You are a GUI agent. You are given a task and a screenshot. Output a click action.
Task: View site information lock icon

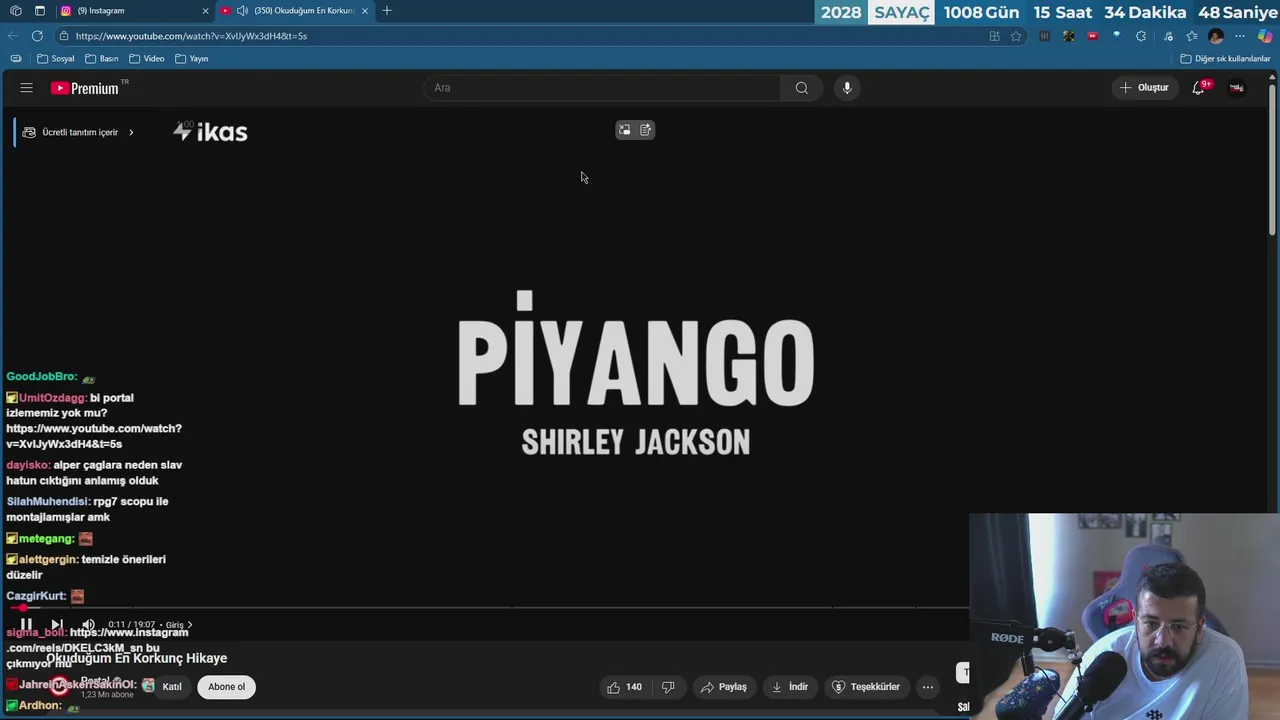[x=64, y=36]
